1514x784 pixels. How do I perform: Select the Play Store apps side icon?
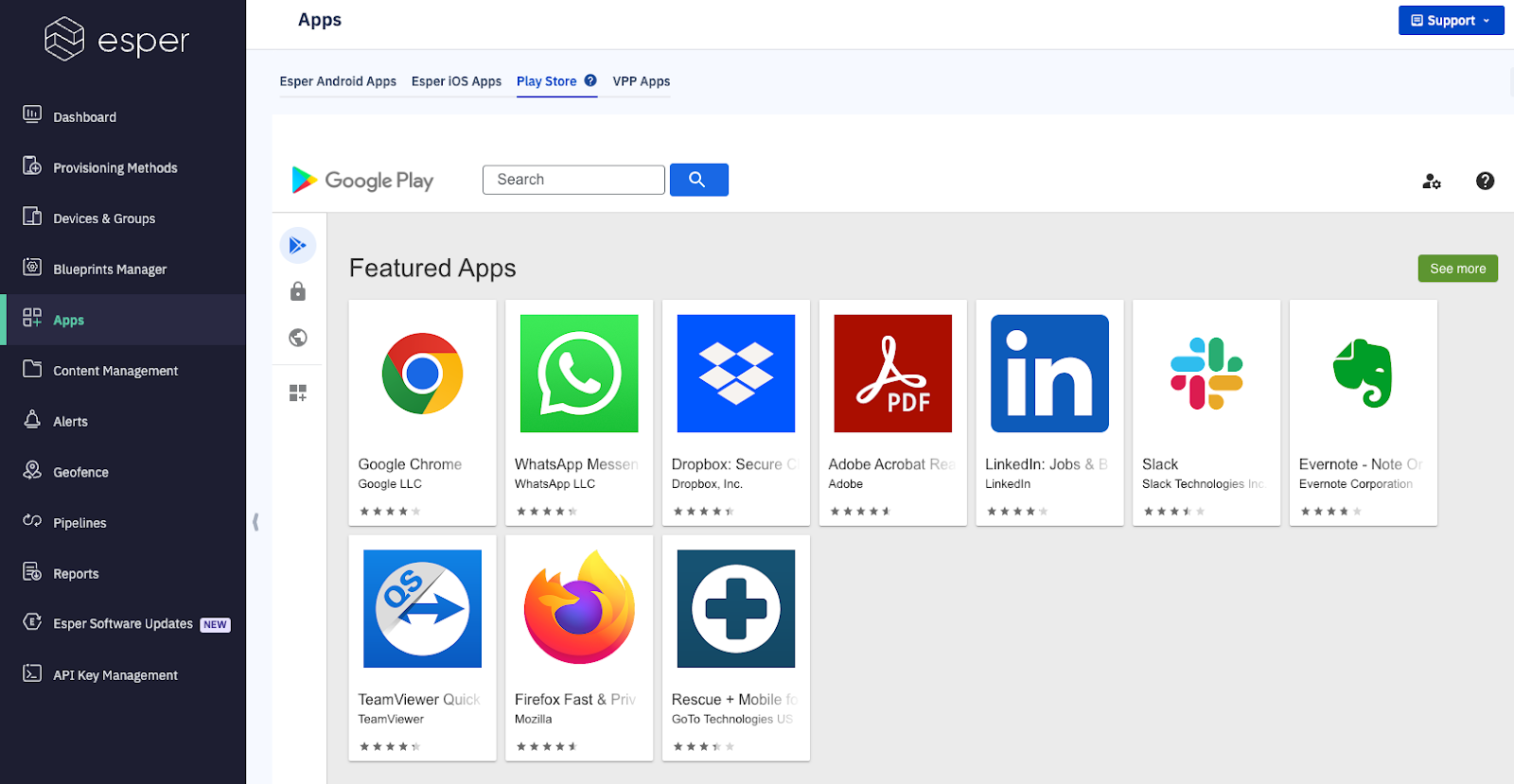pyautogui.click(x=298, y=246)
